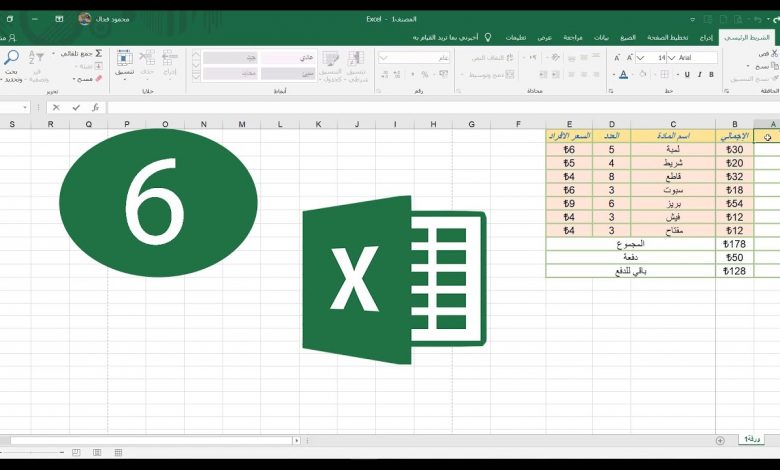
Task: Click the Clear (مسح) eraser icon
Action: coord(98,79)
